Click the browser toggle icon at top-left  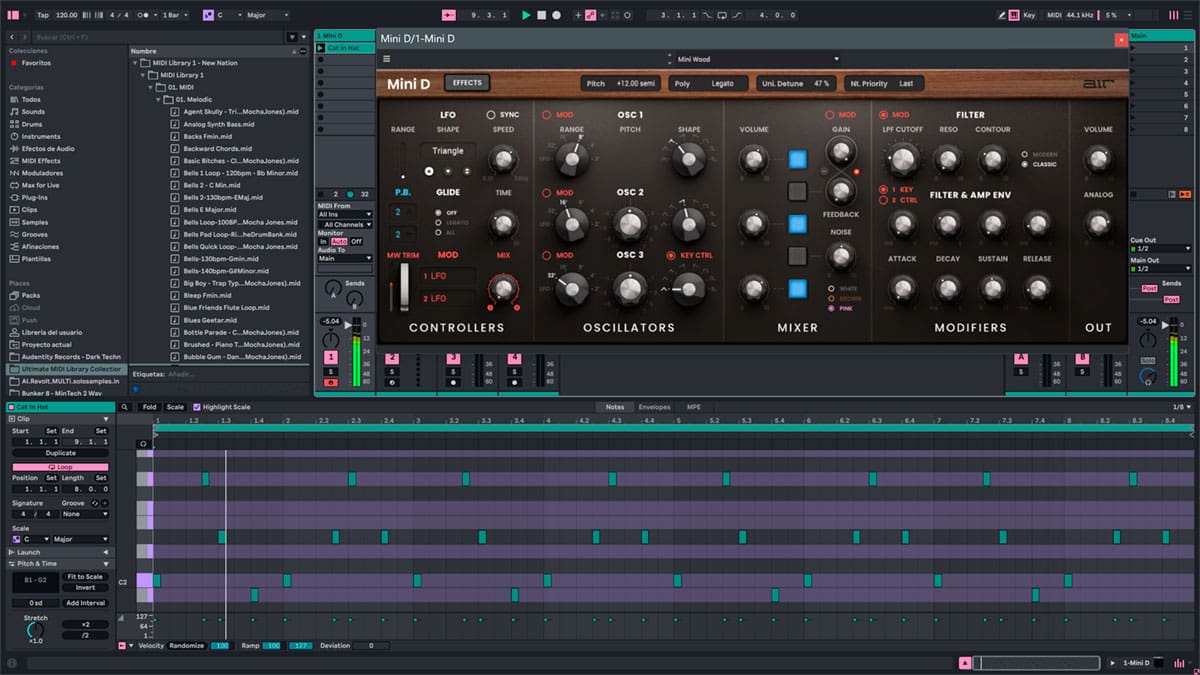[x=12, y=15]
